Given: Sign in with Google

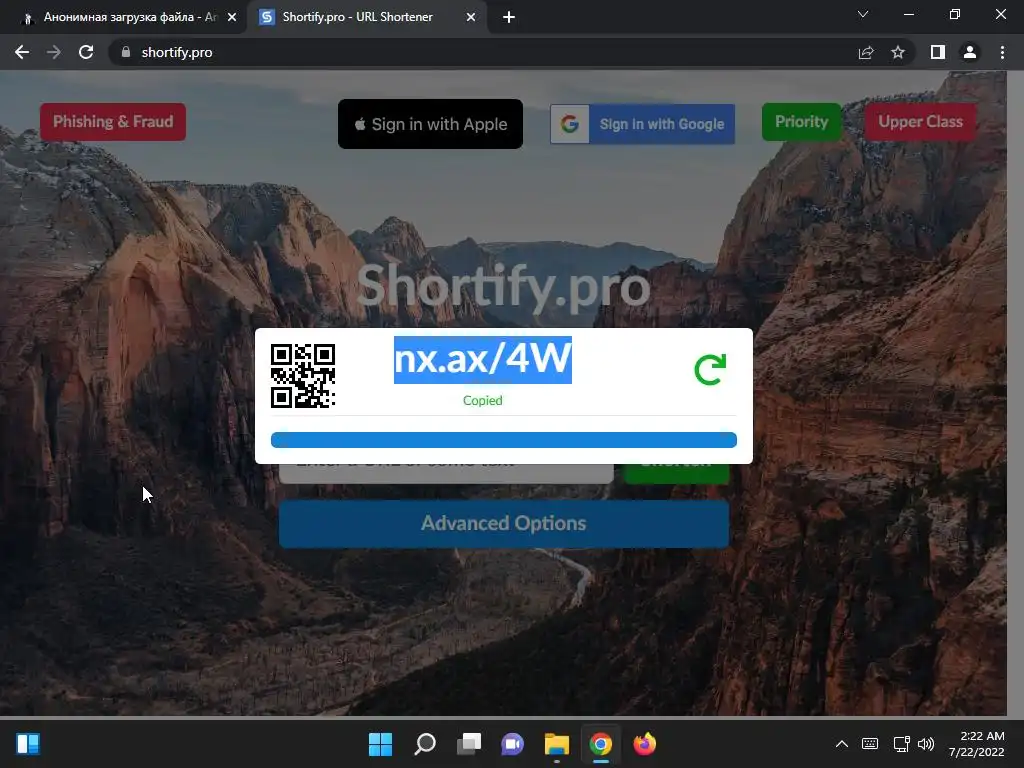Looking at the screenshot, I should [643, 124].
